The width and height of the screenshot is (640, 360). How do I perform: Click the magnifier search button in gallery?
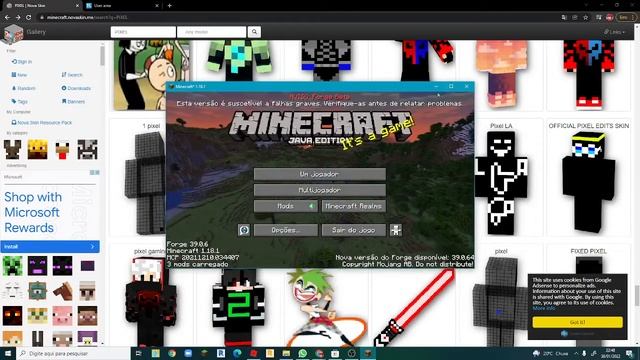[254, 32]
